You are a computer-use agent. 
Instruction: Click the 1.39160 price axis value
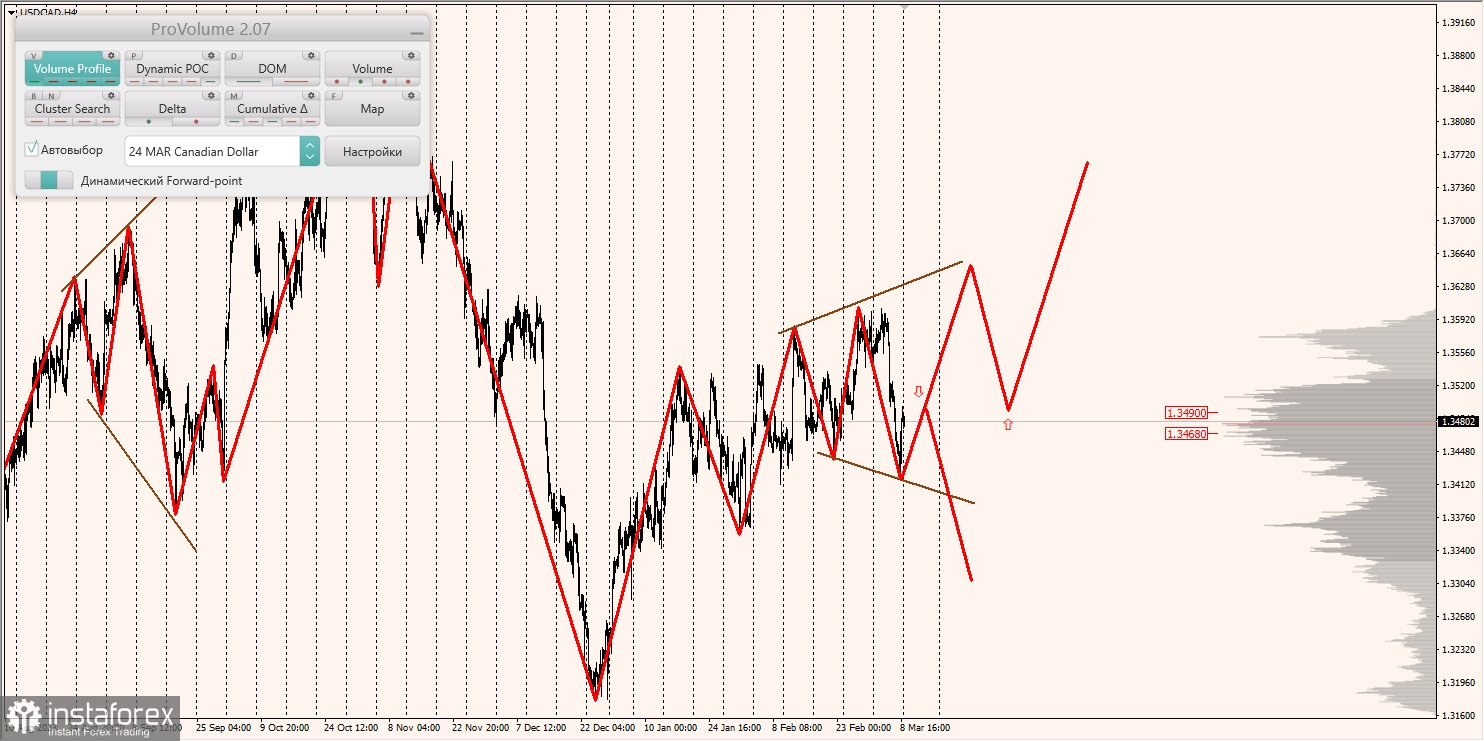point(1459,22)
